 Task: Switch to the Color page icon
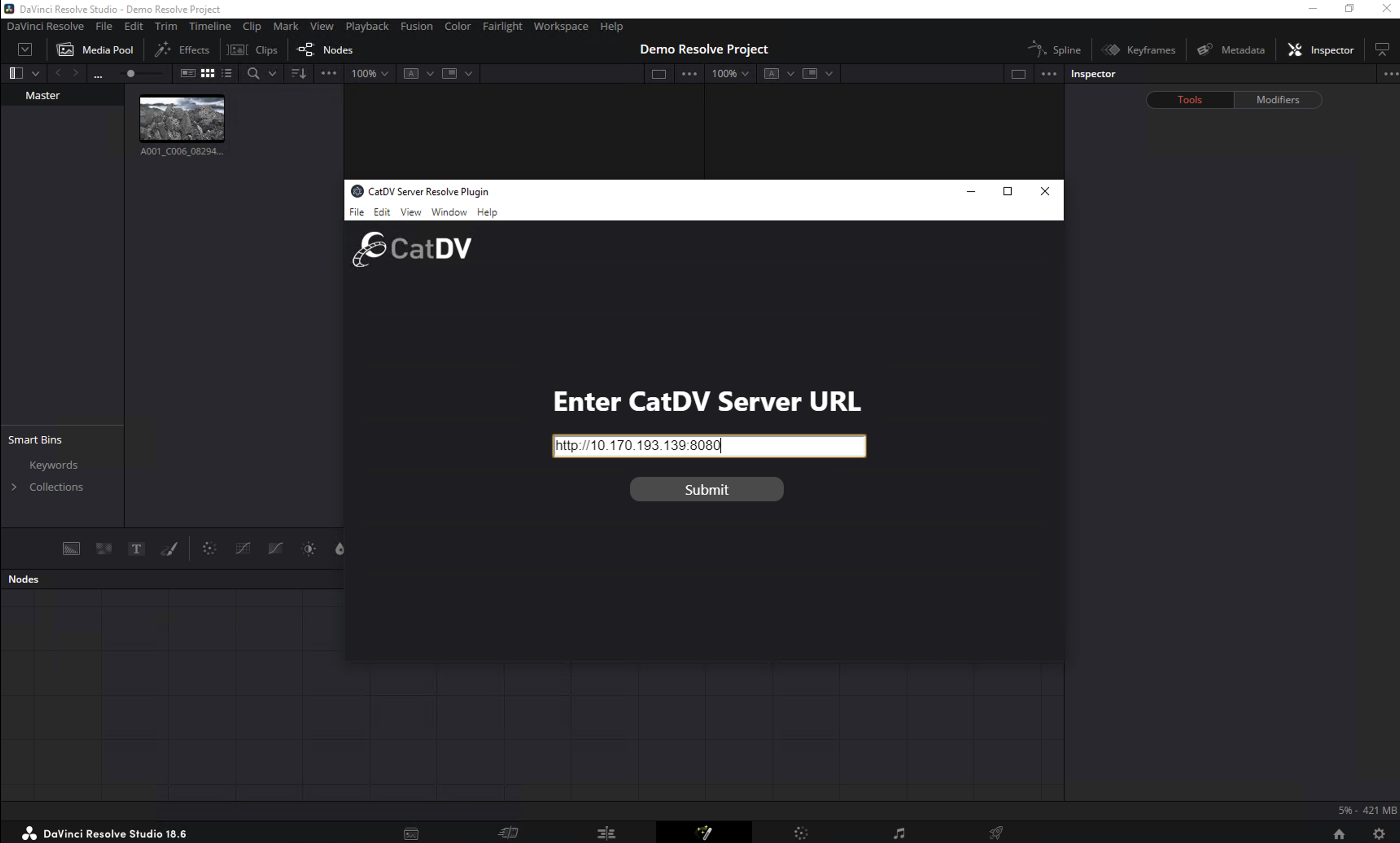pos(801,833)
